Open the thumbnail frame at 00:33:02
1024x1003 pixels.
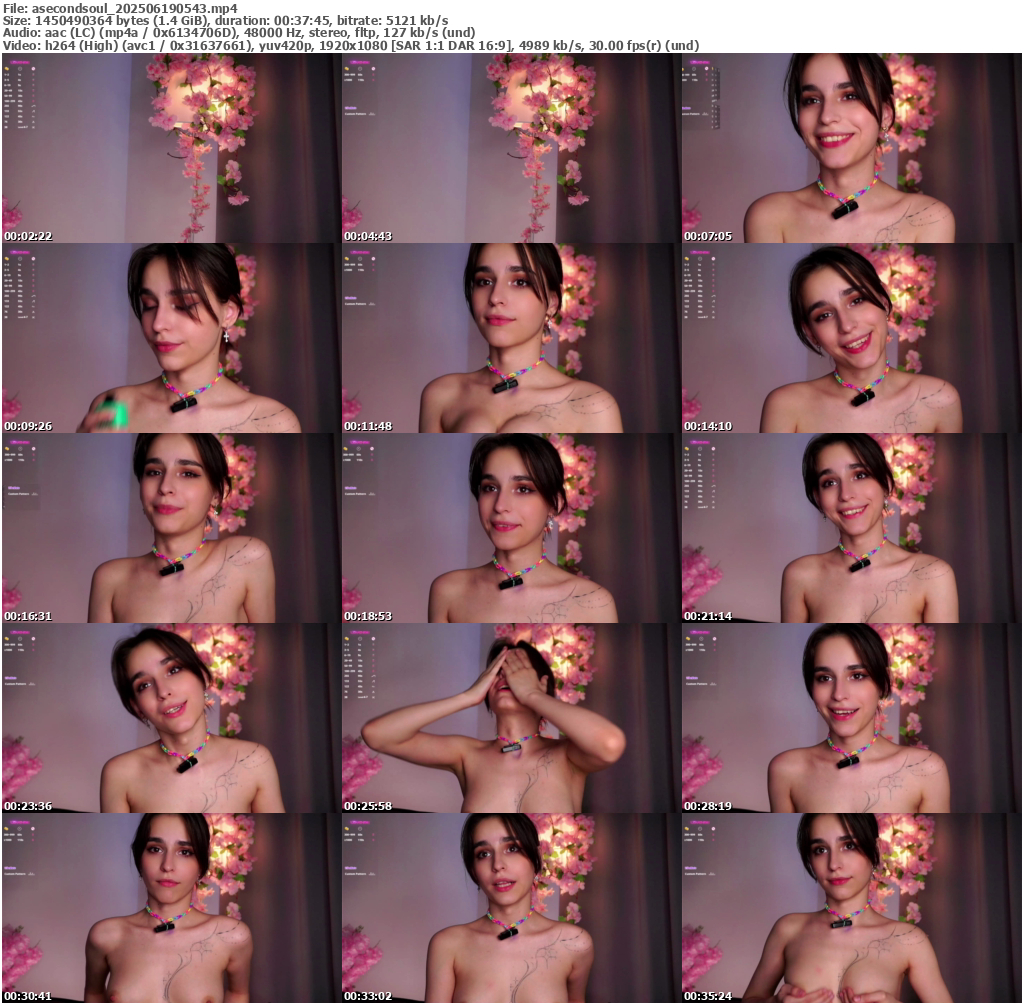pyautogui.click(x=511, y=908)
